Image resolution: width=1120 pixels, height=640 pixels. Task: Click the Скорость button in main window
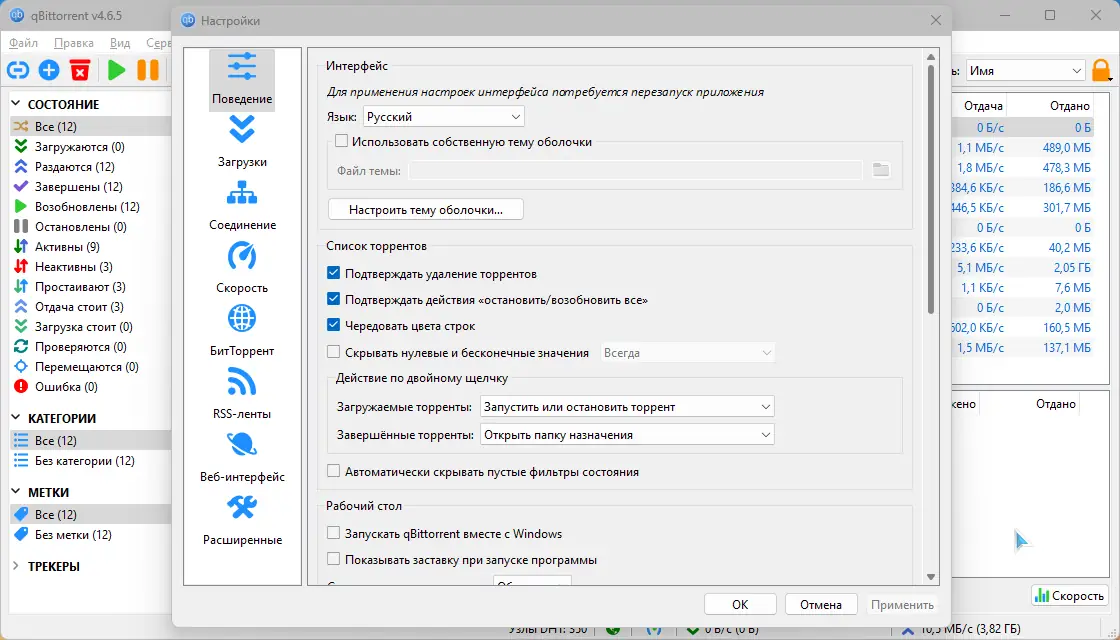click(1069, 596)
